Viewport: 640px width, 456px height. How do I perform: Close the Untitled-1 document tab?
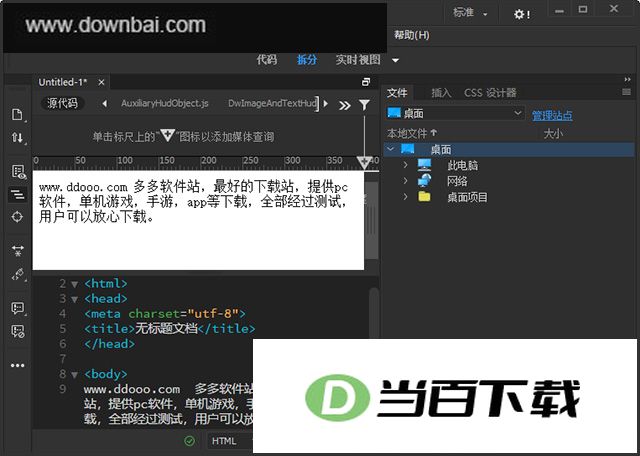(x=101, y=82)
